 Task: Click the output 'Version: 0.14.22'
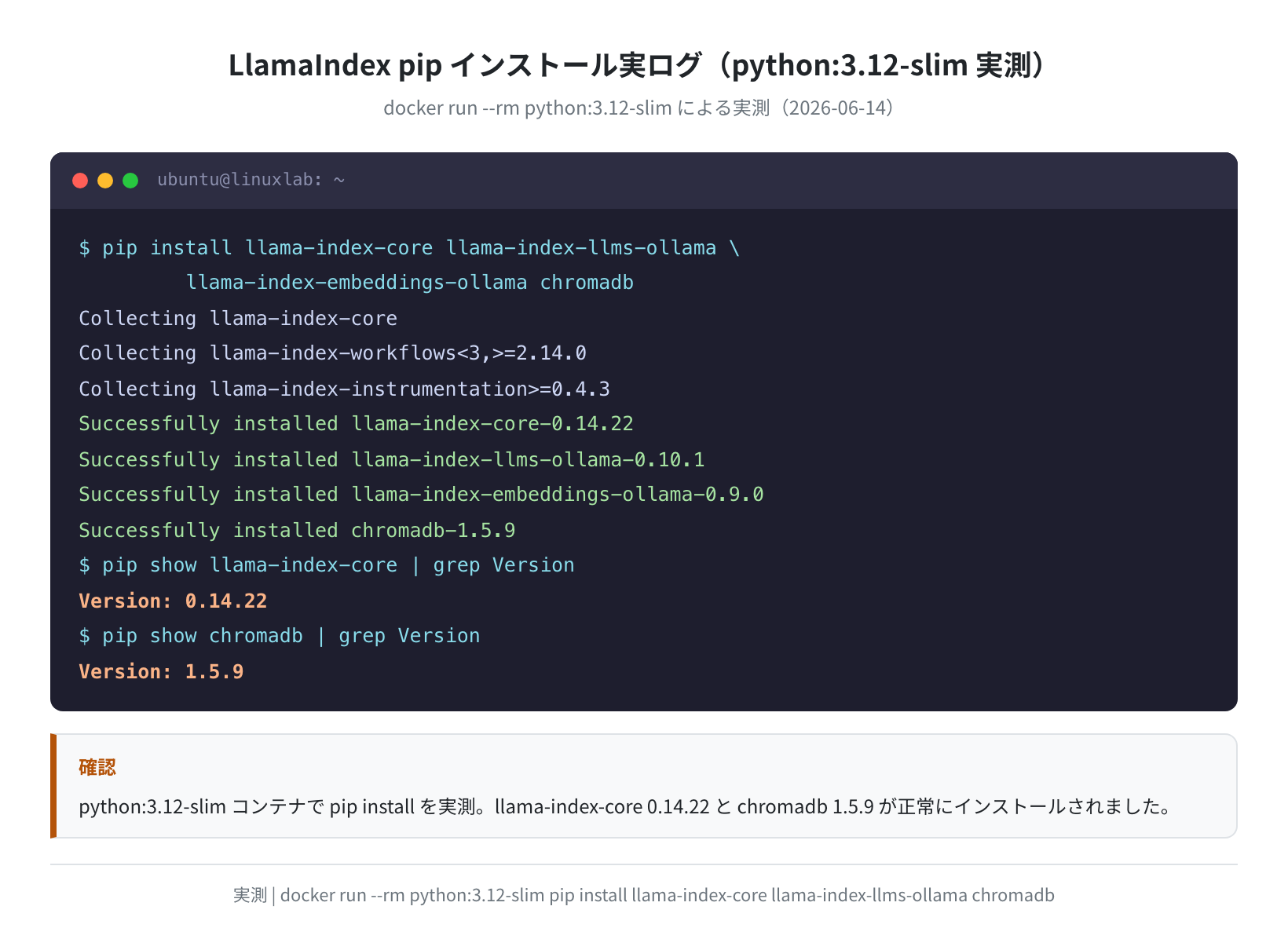(173, 601)
